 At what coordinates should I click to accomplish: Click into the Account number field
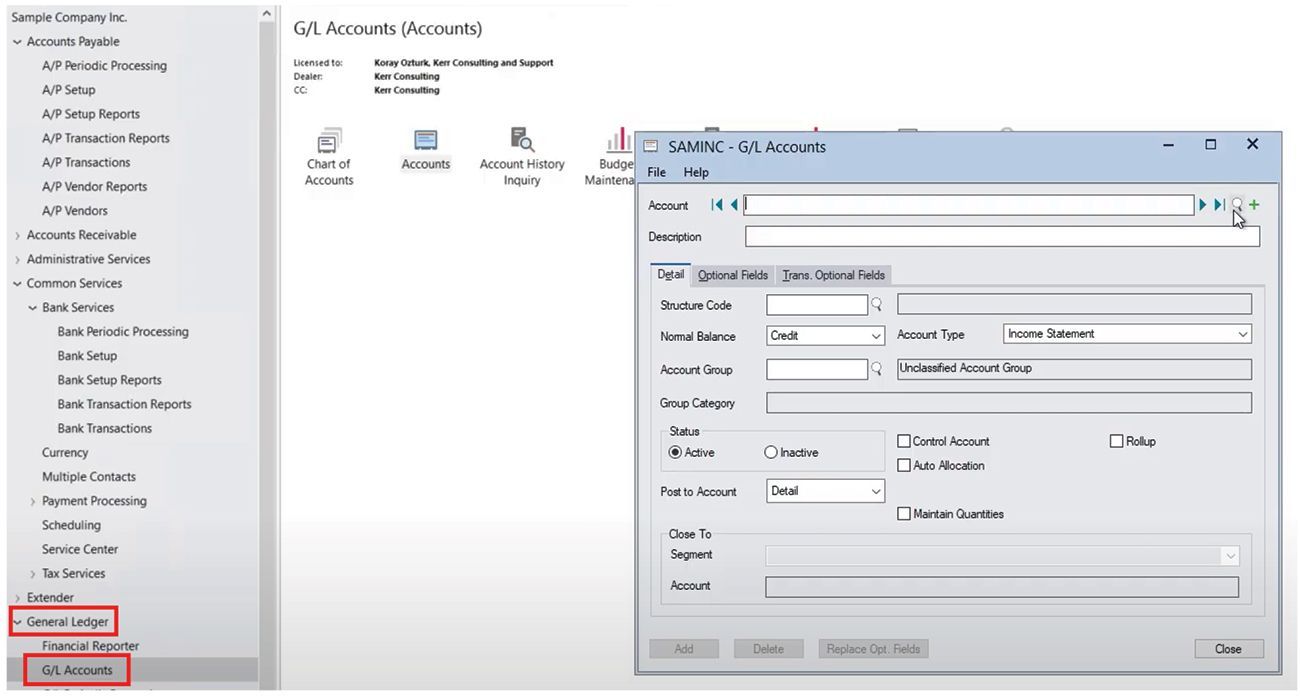(x=968, y=205)
